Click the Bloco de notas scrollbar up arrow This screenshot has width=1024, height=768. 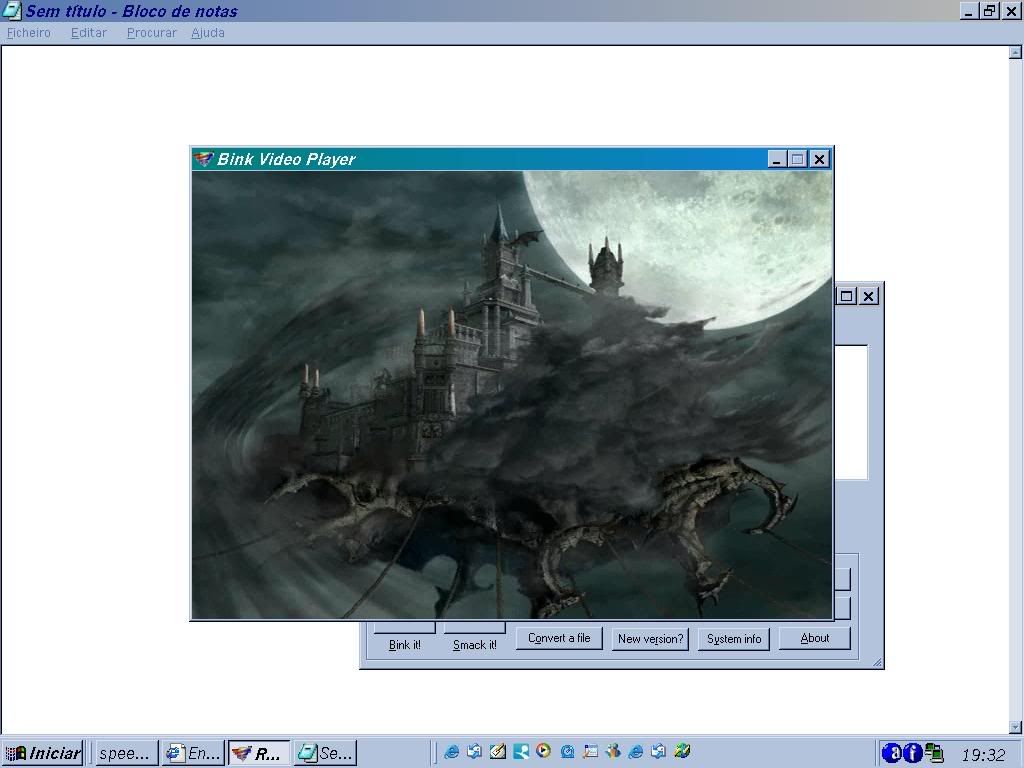tap(1016, 53)
